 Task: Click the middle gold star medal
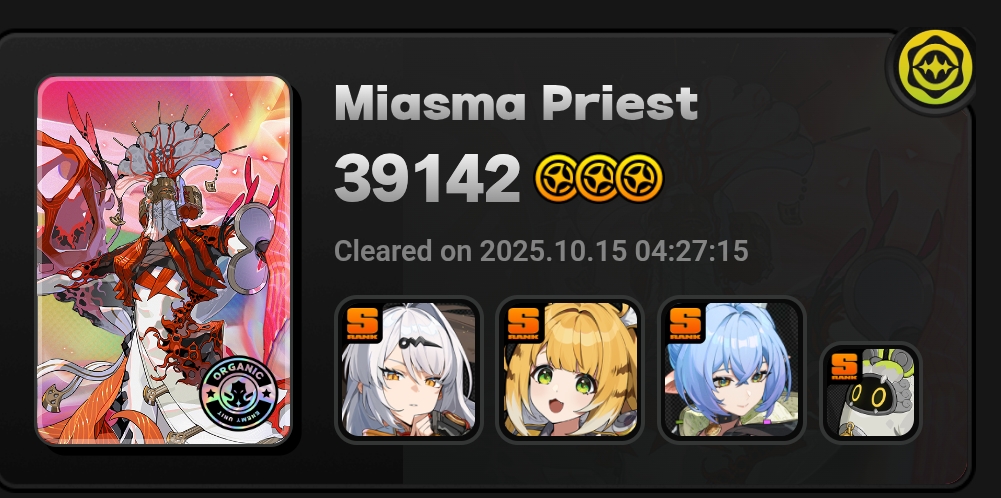[x=598, y=178]
